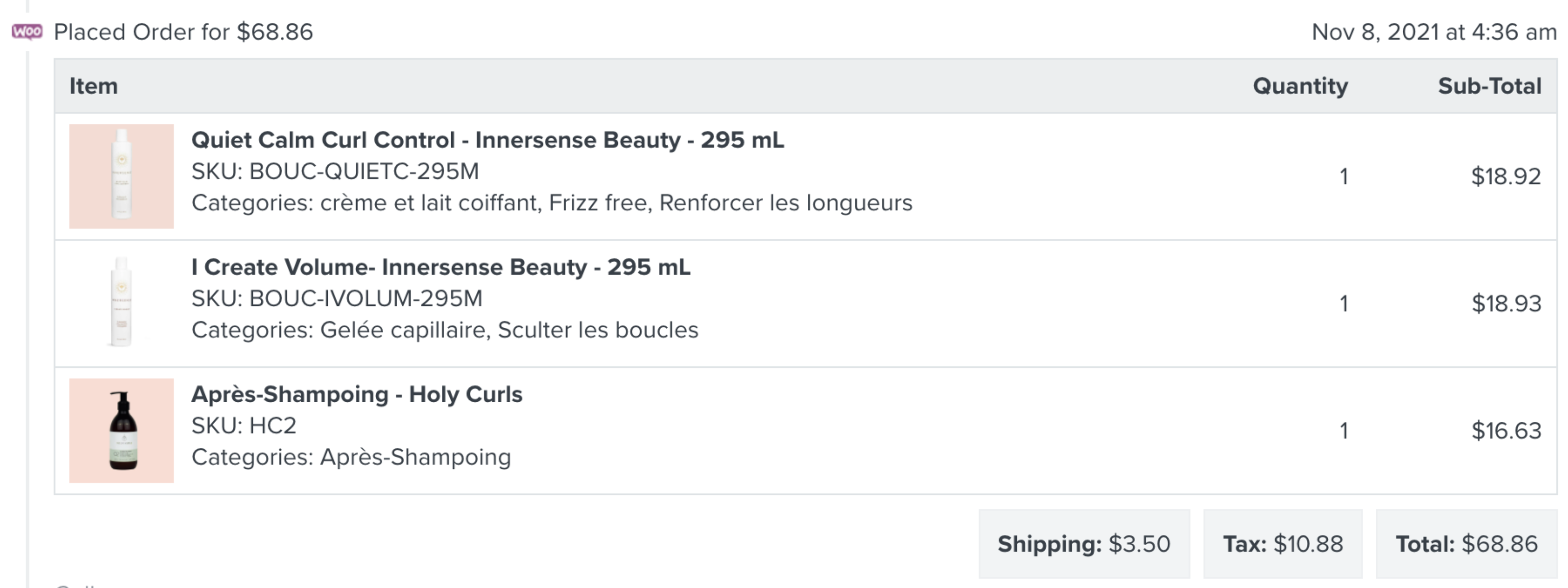Click the Quantity column header
The height and width of the screenshot is (588, 1568).
(x=1300, y=86)
